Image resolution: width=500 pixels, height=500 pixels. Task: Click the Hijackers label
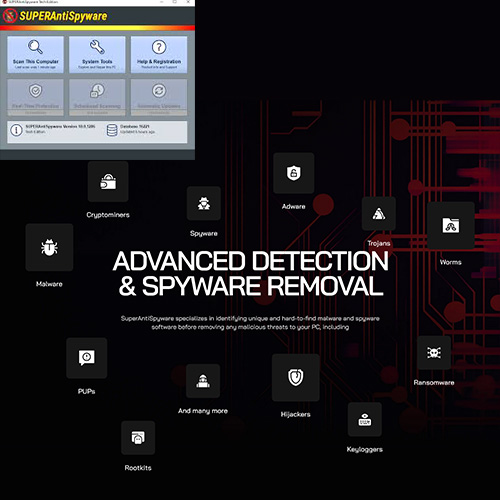tap(296, 414)
